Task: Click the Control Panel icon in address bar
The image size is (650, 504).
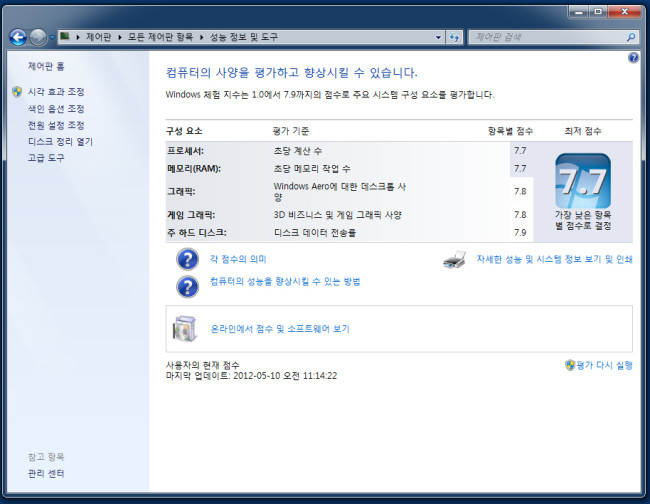Action: (65, 36)
